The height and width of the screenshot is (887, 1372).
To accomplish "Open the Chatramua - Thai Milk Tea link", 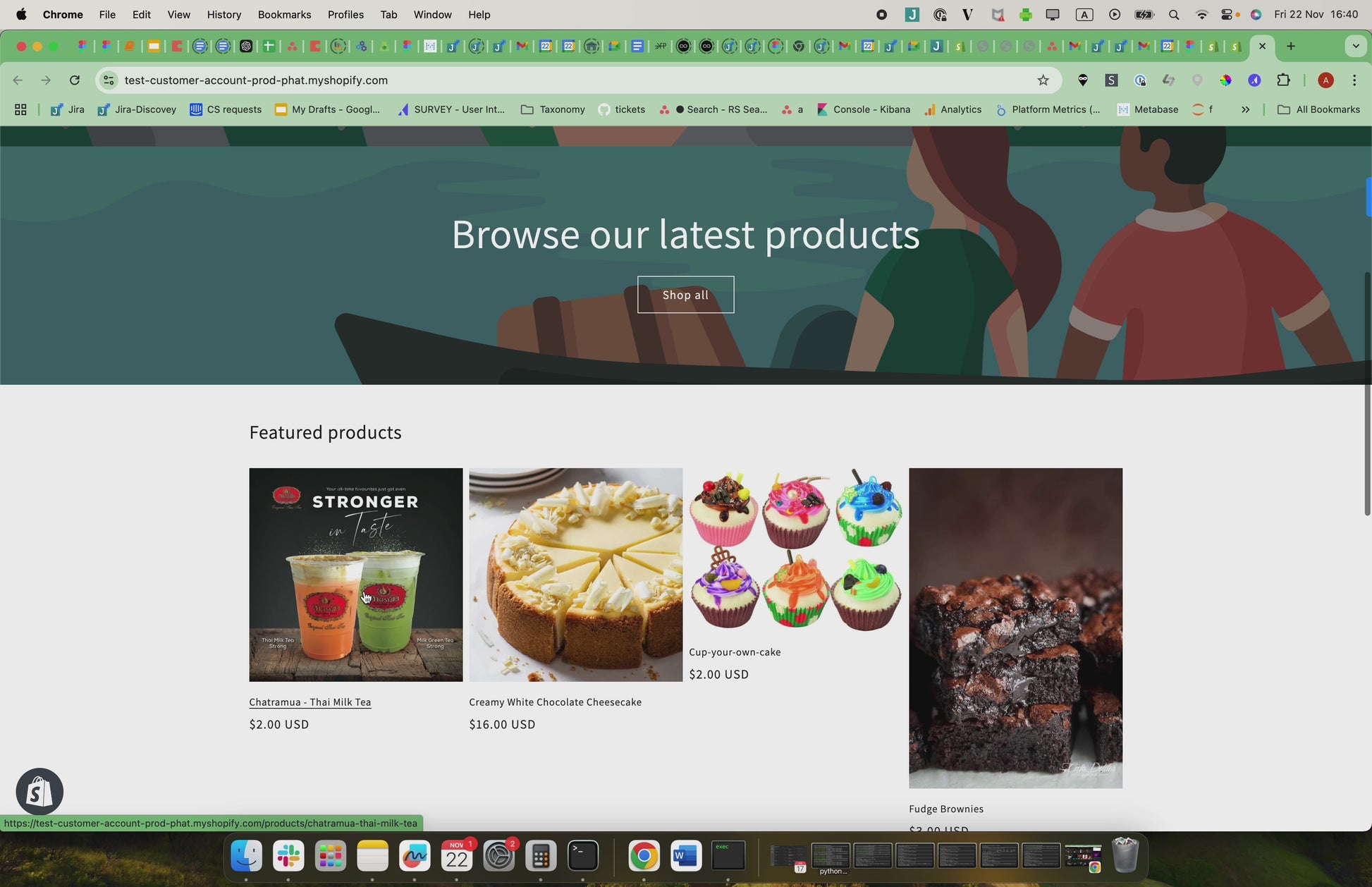I will coord(310,702).
